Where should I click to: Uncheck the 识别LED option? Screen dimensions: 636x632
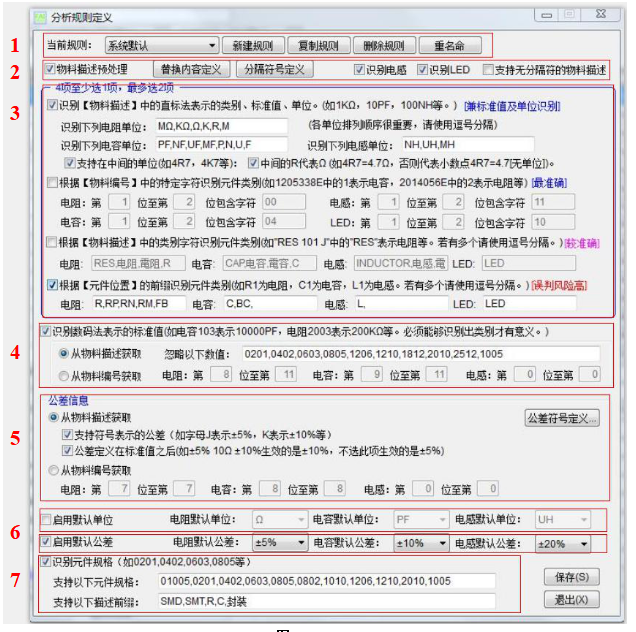[x=422, y=70]
